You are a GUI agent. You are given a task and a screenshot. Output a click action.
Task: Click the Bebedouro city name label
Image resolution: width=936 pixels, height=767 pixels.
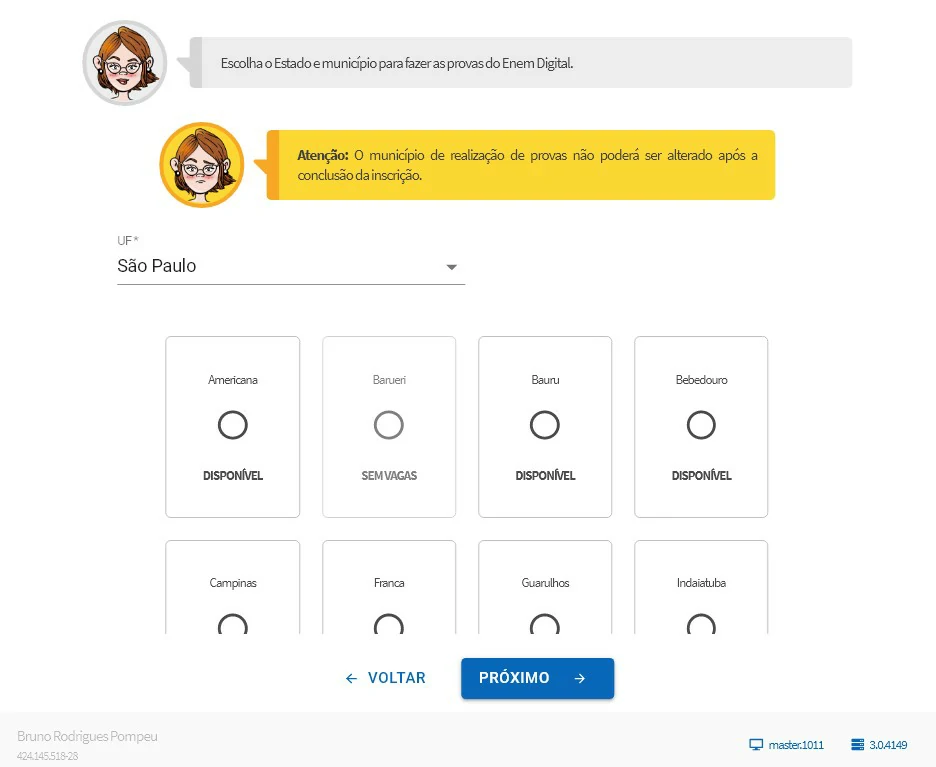[x=701, y=380]
